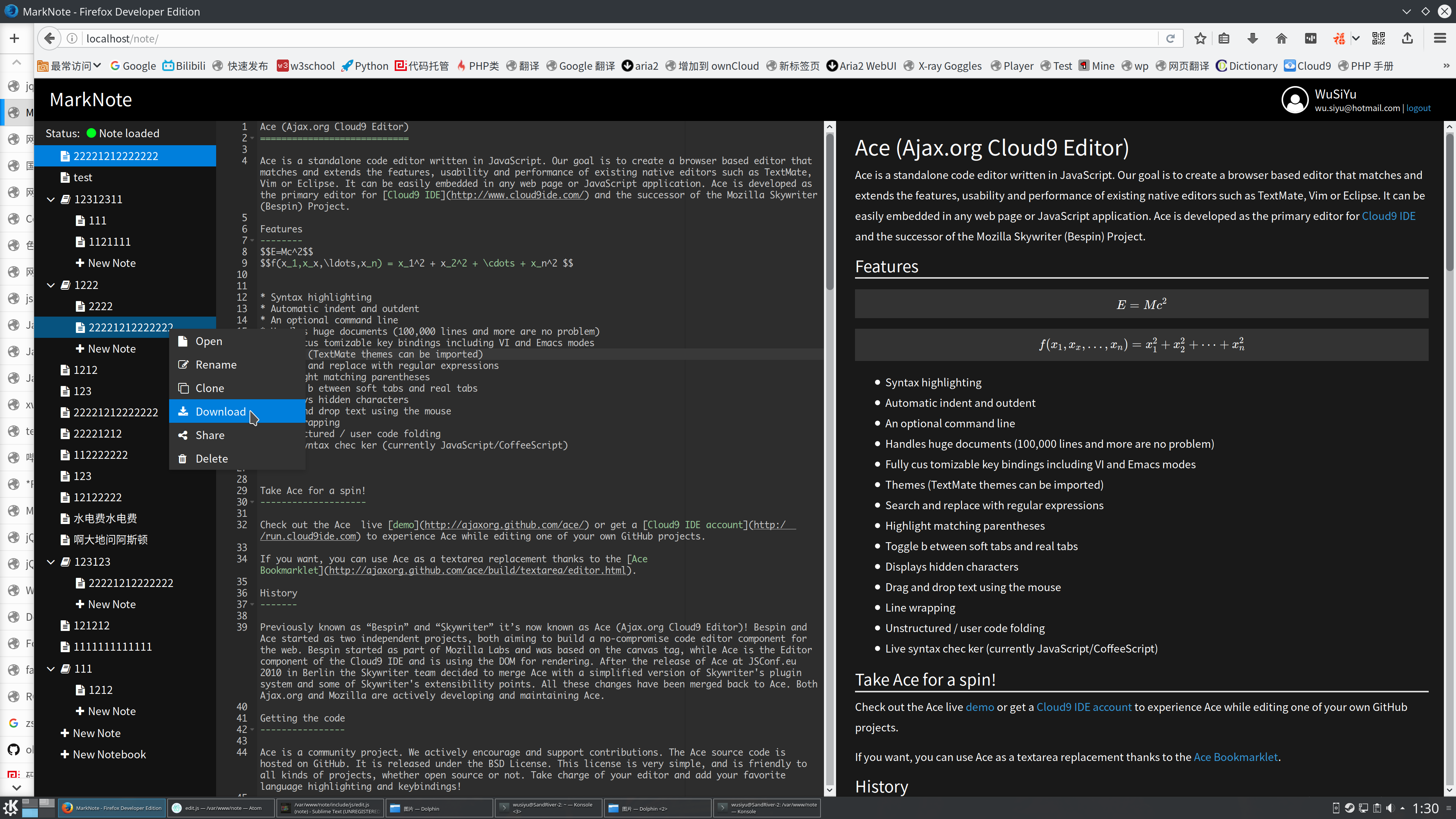Viewport: 1456px width, 819px height.
Task: Open the downloads arrow icon
Action: pyautogui.click(x=1252, y=38)
